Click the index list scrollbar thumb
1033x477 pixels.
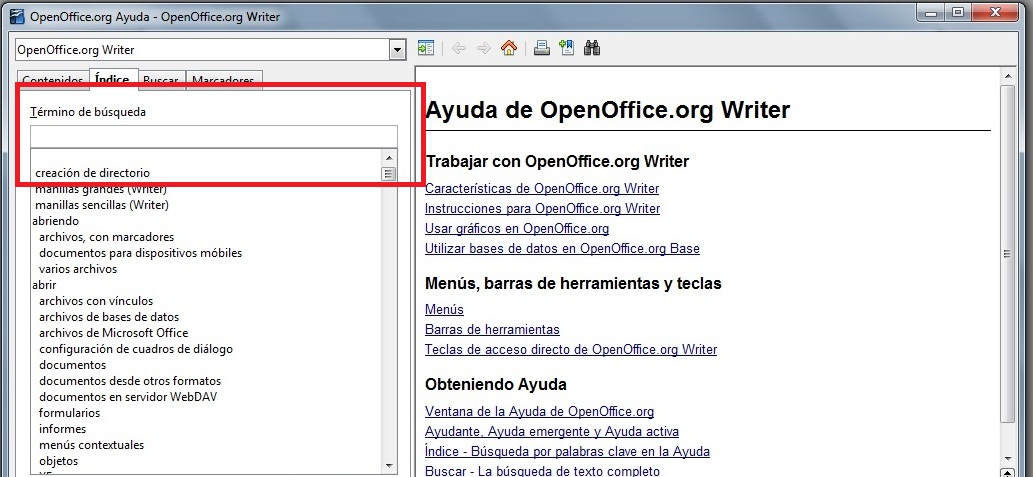[x=389, y=174]
